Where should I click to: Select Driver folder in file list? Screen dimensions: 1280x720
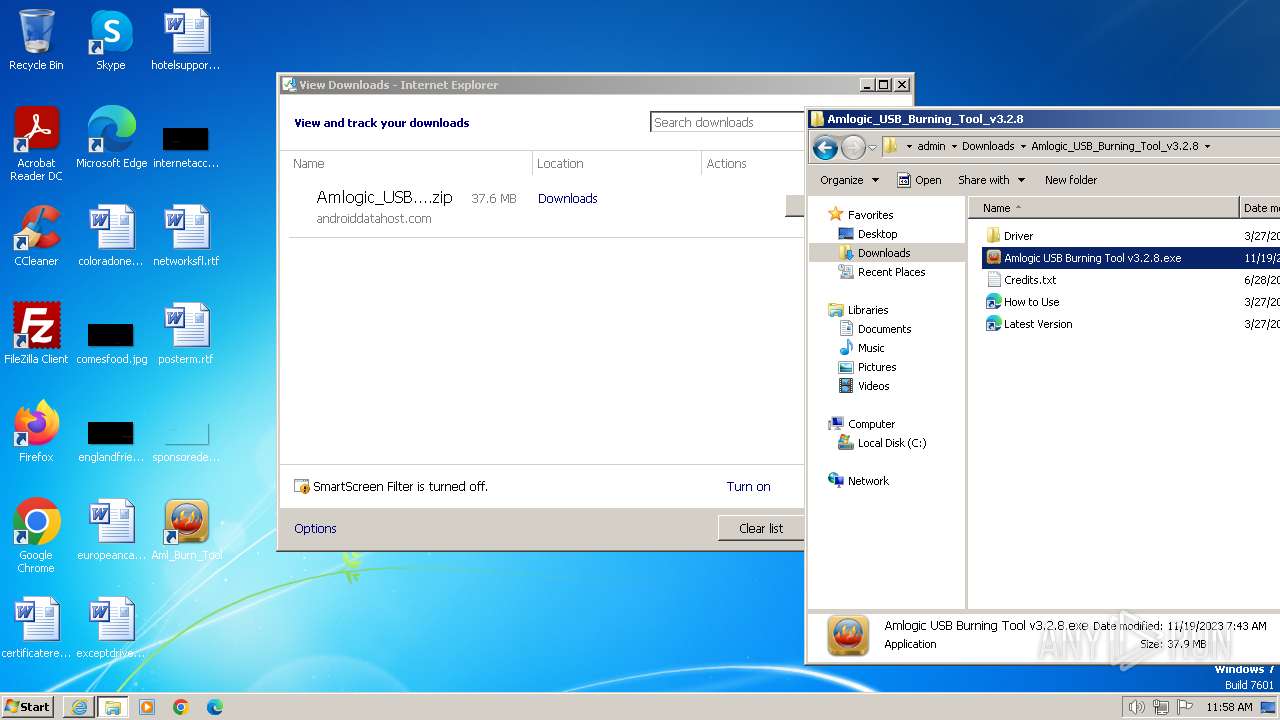coord(1010,236)
